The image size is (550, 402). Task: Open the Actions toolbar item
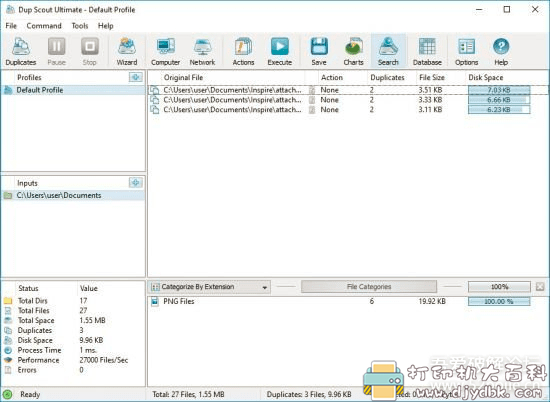pos(243,52)
